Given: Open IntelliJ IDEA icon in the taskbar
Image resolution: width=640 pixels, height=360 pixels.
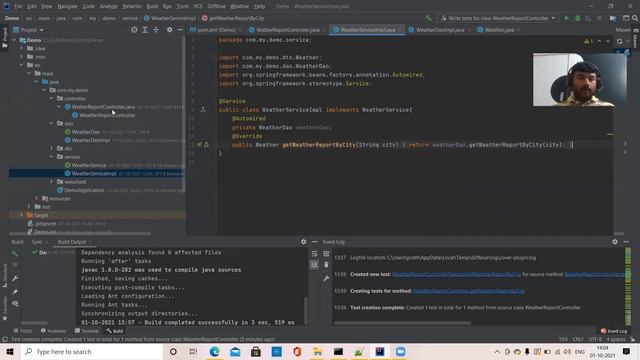Looking at the screenshot, I should click(x=380, y=351).
